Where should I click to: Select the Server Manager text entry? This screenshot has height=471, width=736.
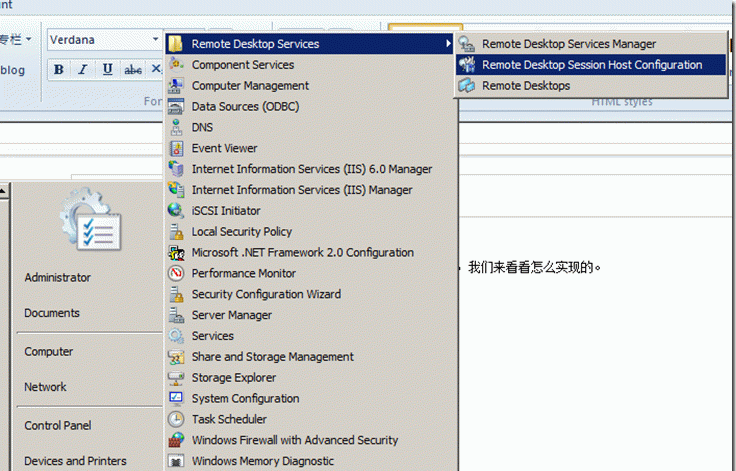pos(231,315)
